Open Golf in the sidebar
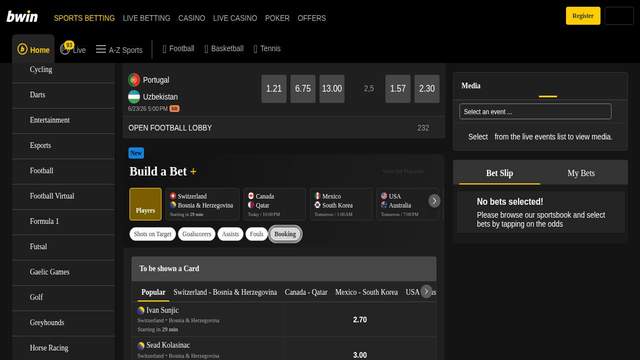Viewport: 640px width, 360px height. point(64,298)
